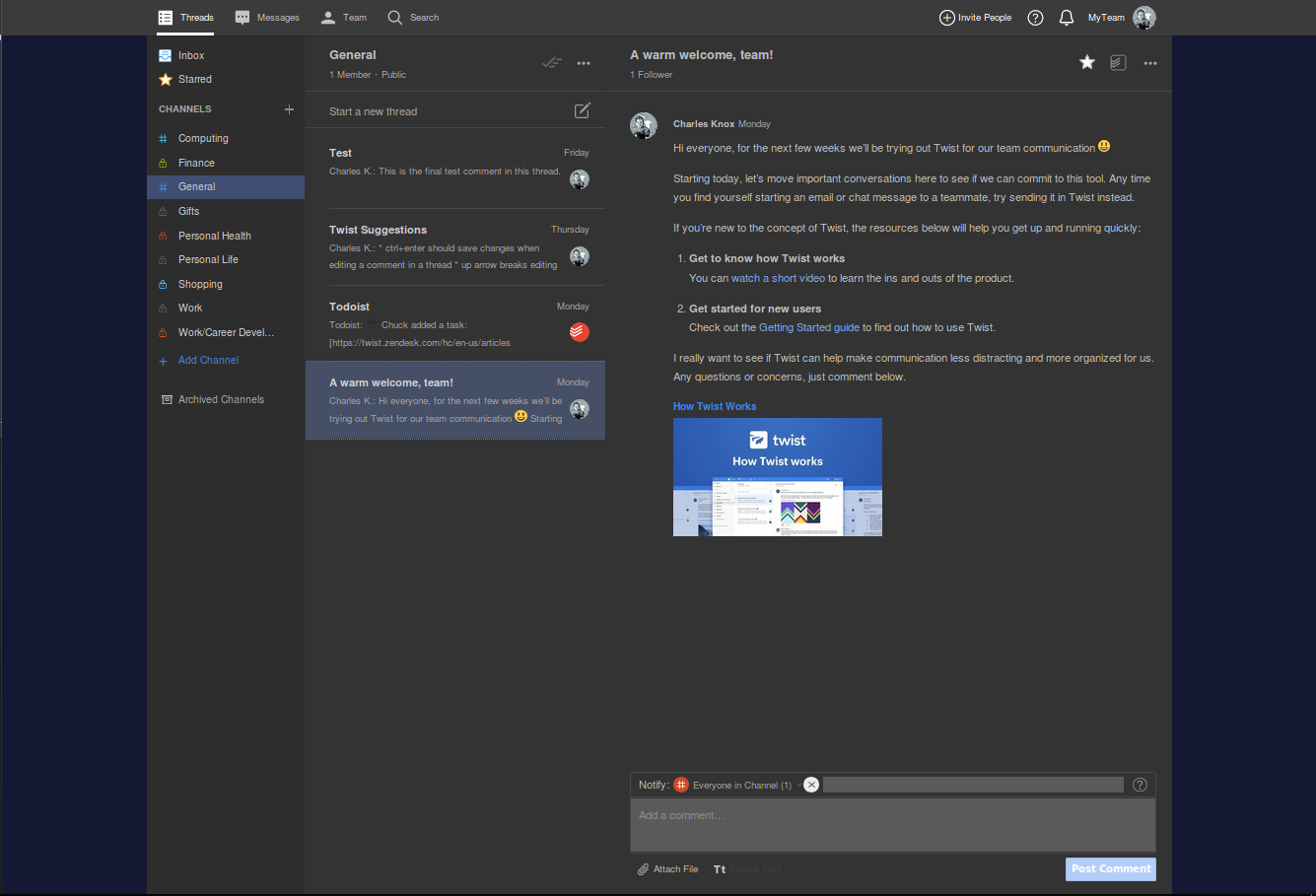Select the Gifts channel
The image size is (1316, 896).
[226, 211]
